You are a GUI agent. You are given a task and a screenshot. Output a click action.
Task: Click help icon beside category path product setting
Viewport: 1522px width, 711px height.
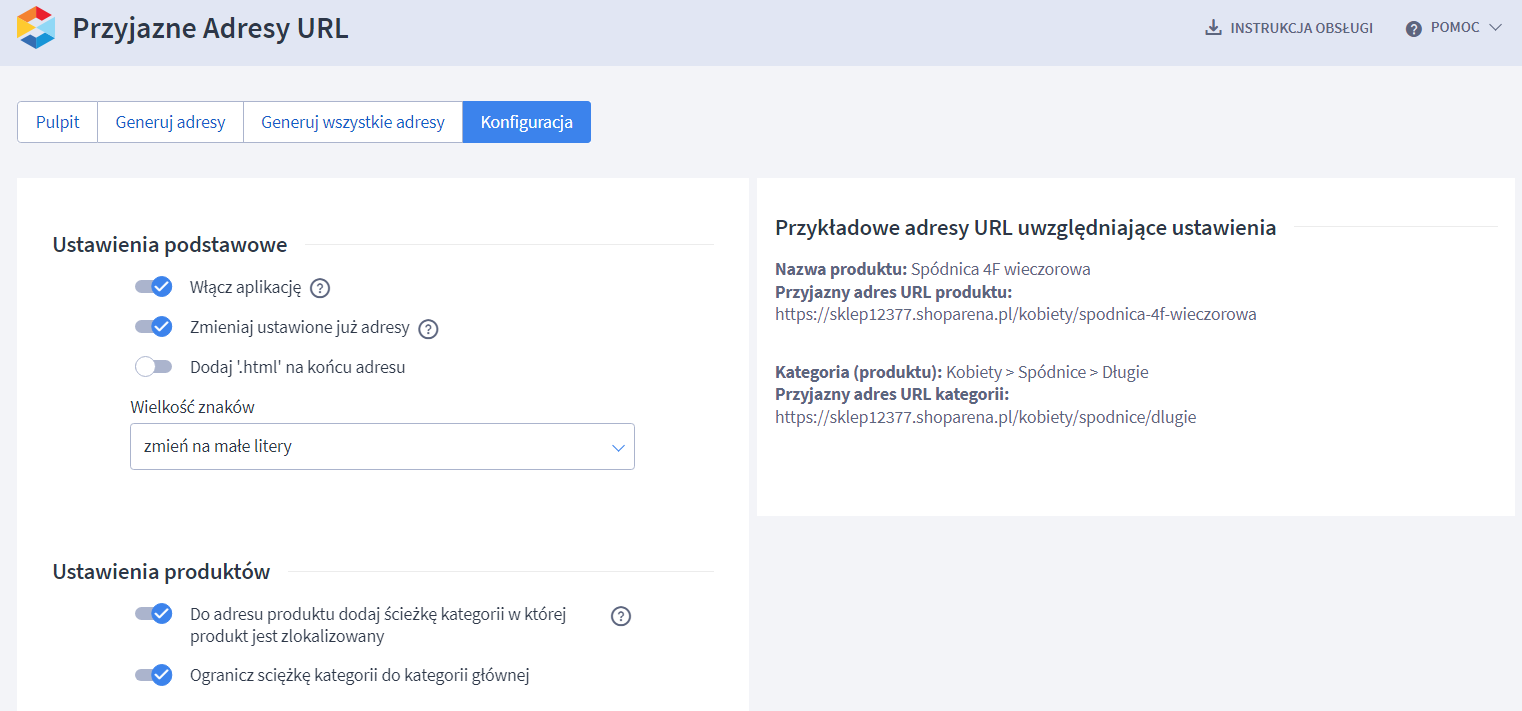click(x=620, y=616)
